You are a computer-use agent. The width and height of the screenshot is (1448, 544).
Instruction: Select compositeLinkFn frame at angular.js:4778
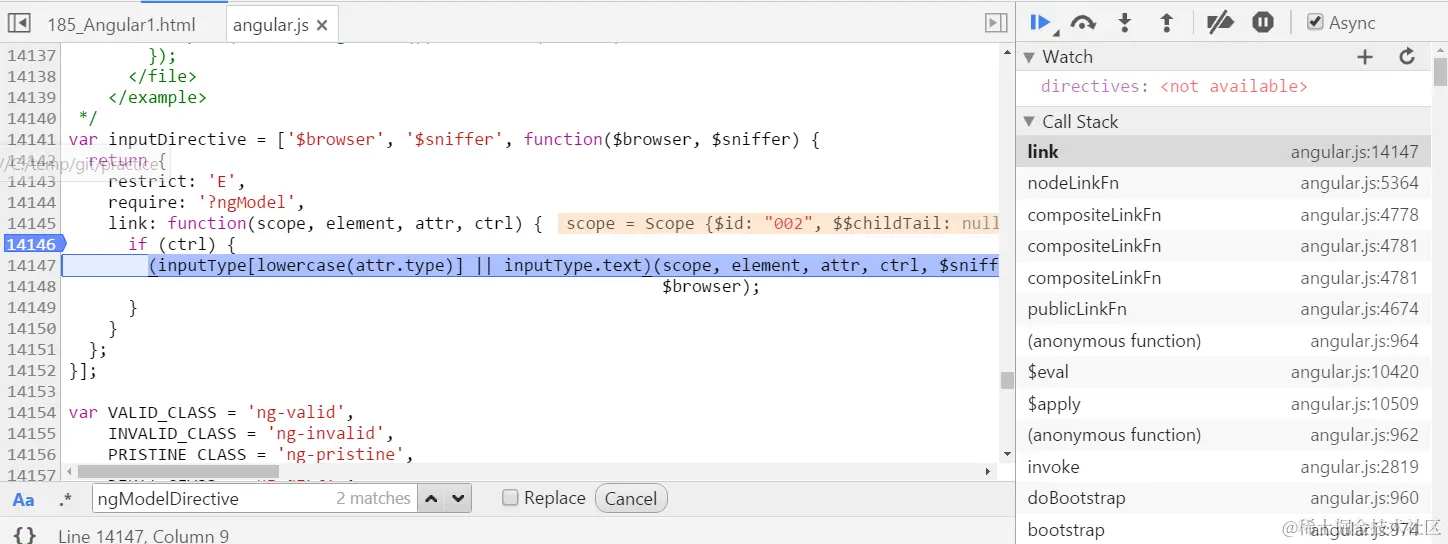(x=1223, y=215)
